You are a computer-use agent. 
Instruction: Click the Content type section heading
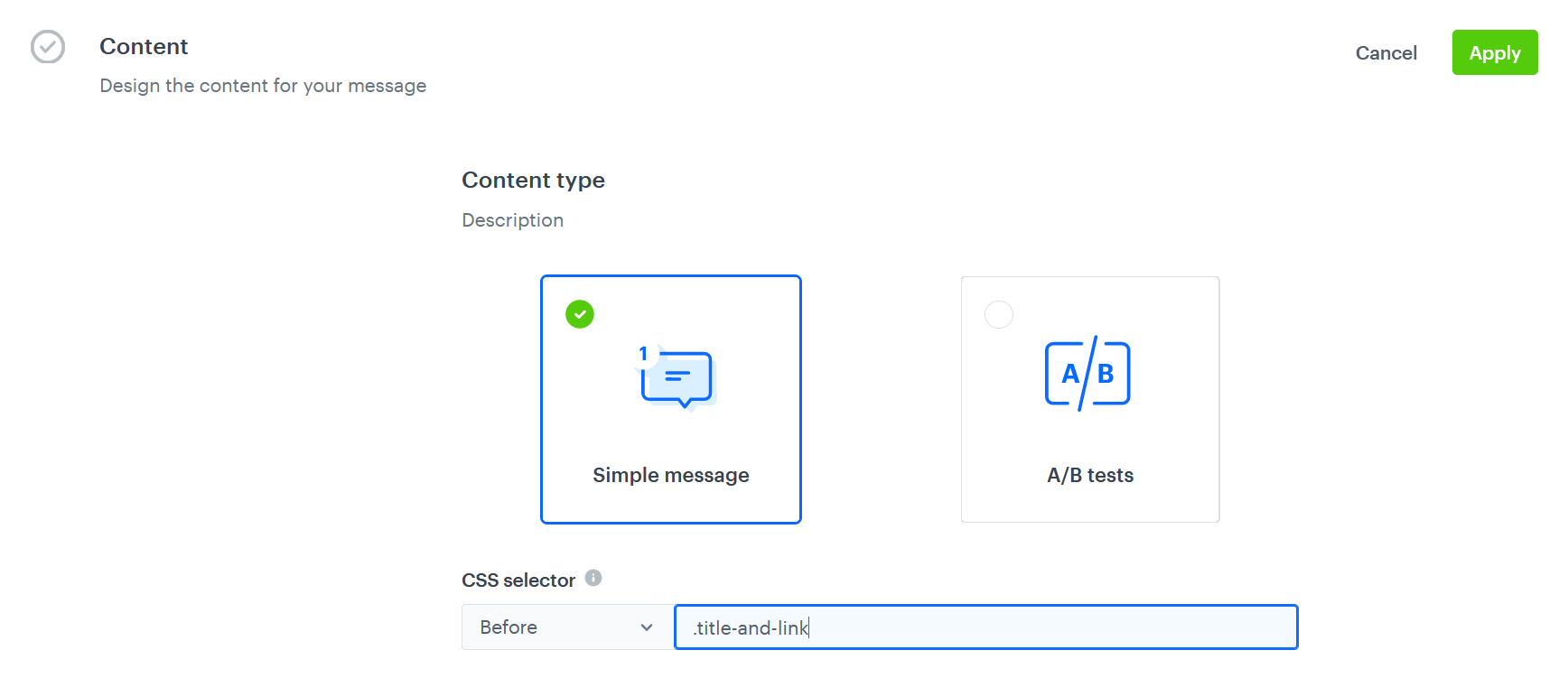(x=533, y=180)
